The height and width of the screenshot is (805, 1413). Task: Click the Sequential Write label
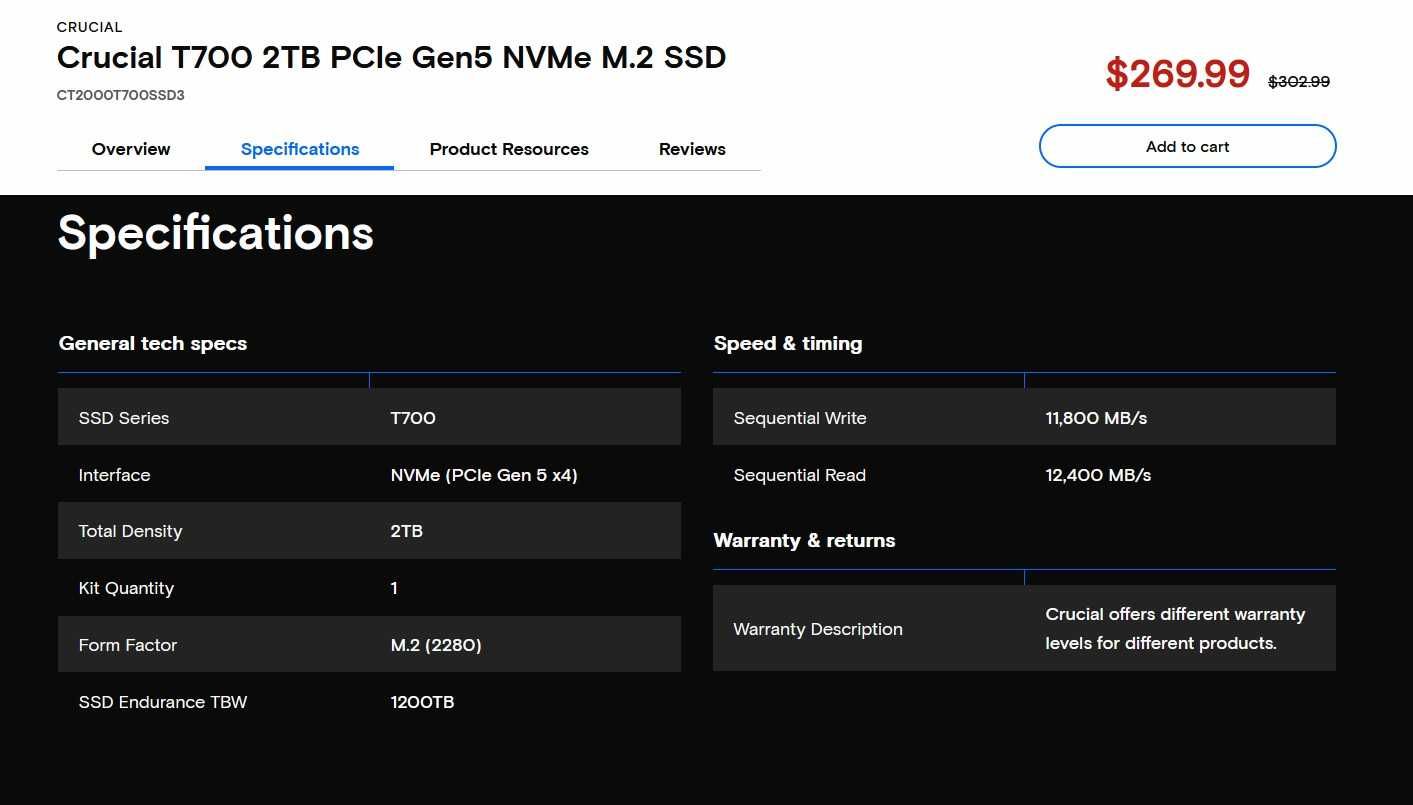[x=800, y=418]
